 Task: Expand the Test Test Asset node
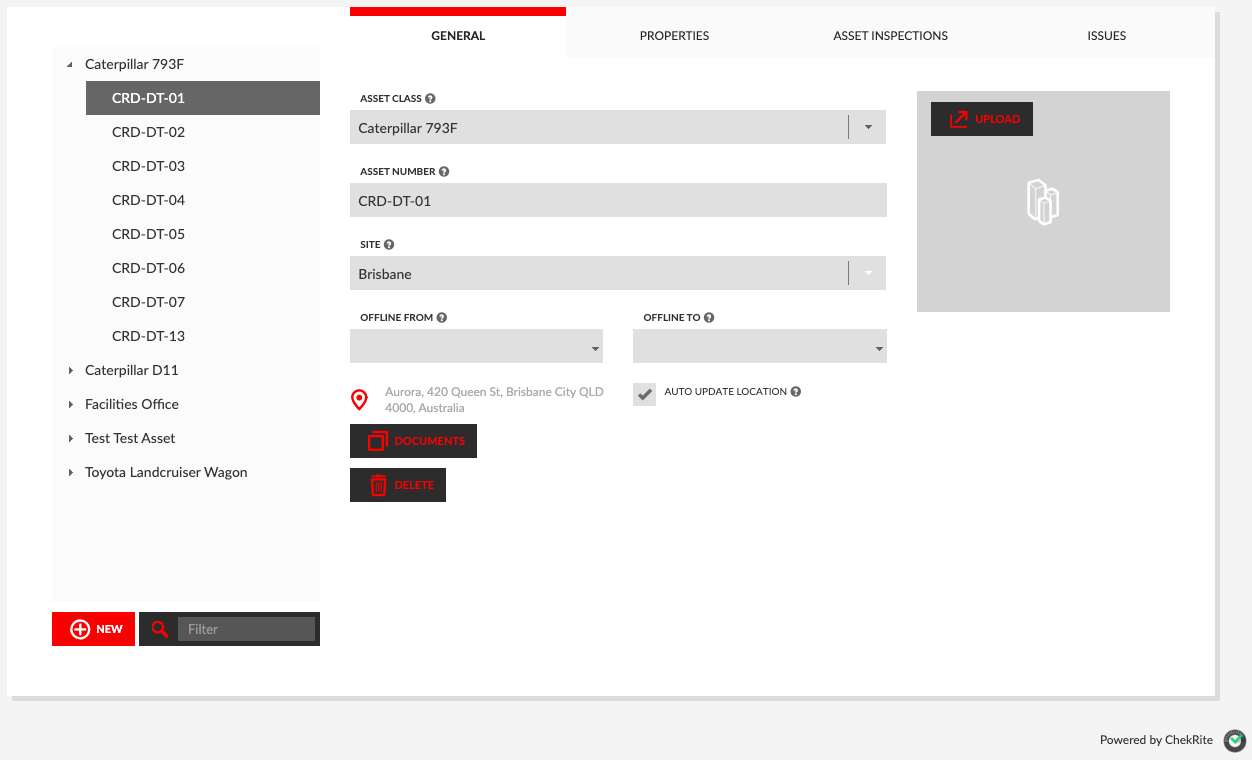[71, 439]
